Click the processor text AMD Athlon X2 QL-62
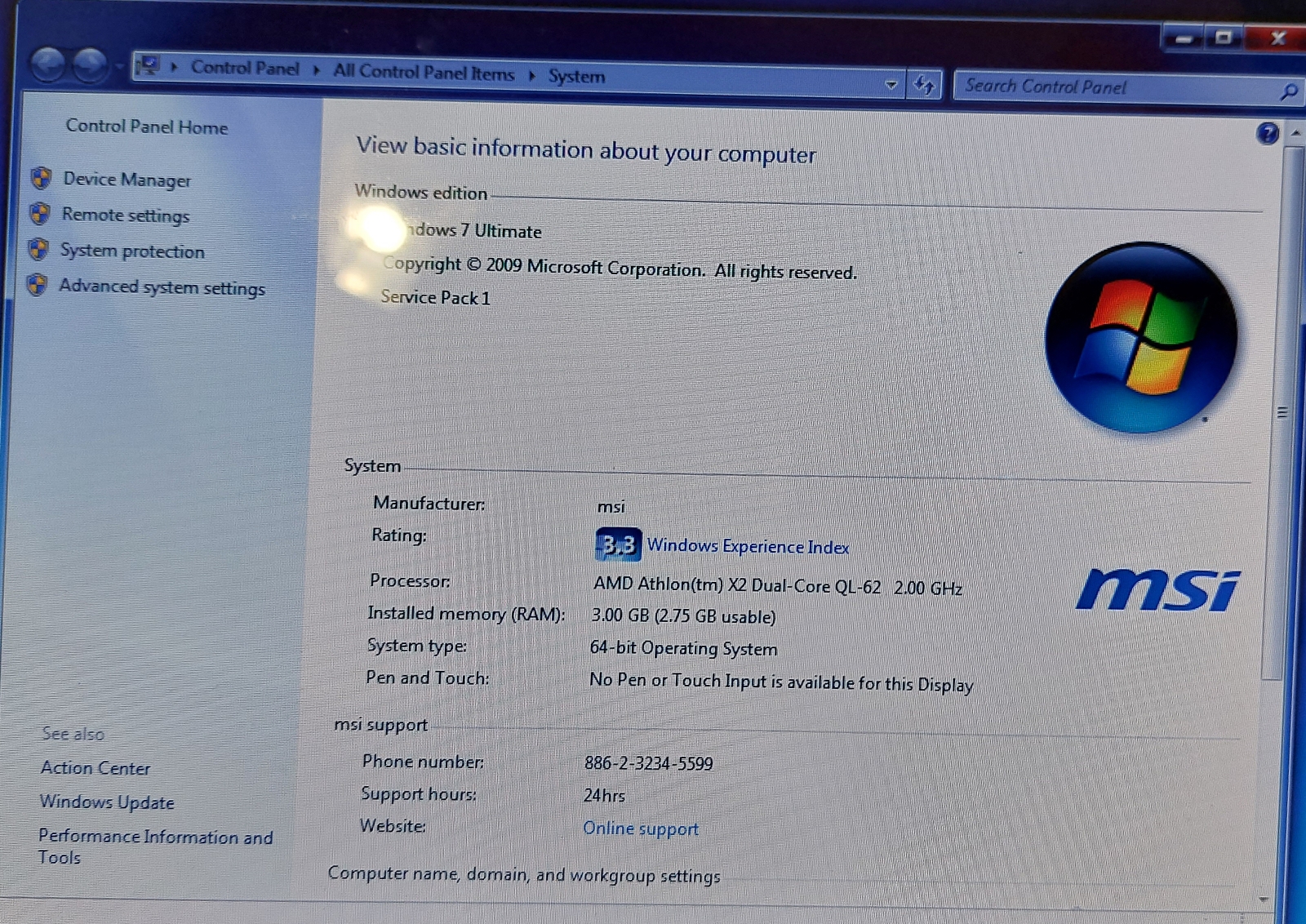The width and height of the screenshot is (1306, 924). pyautogui.click(x=778, y=586)
